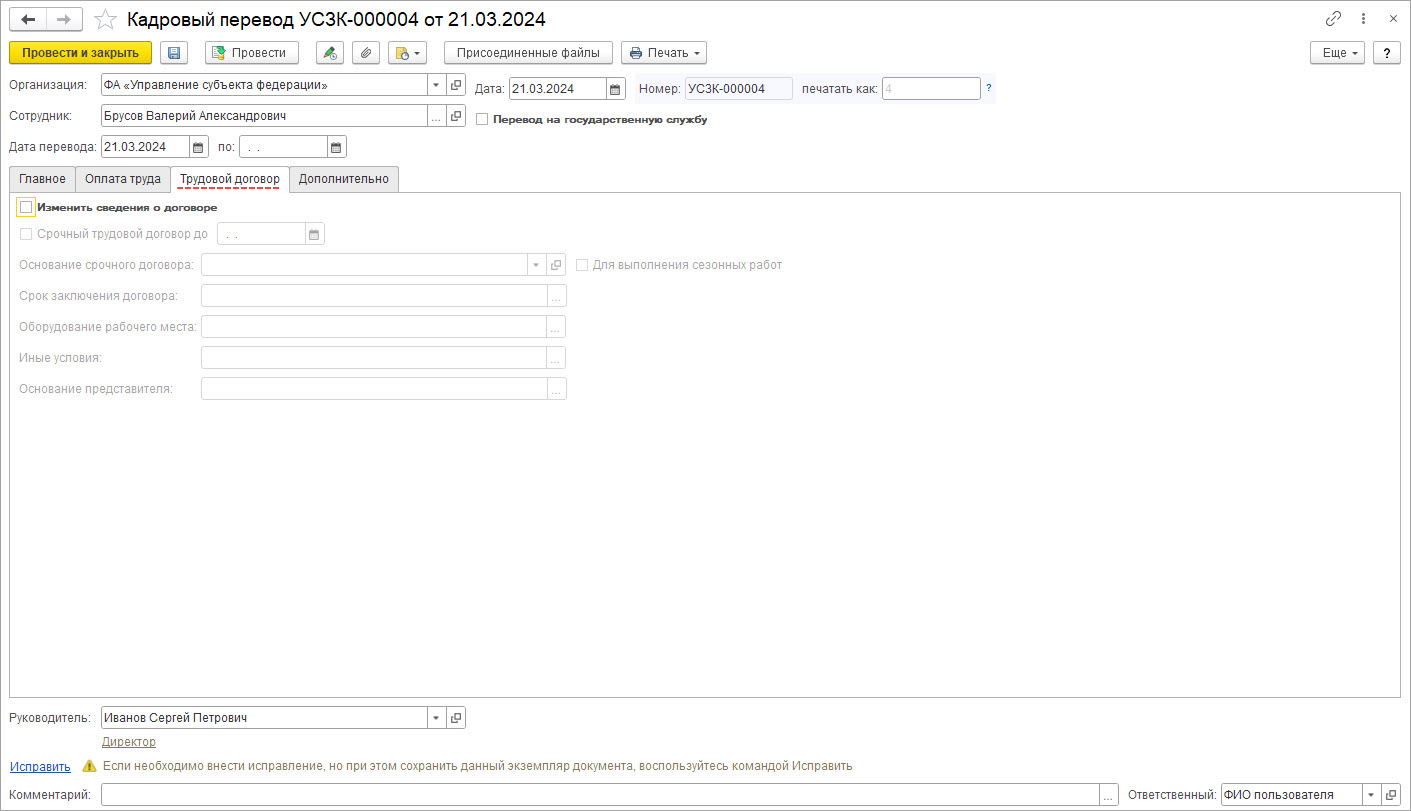Go forward using the right arrow

[64, 19]
